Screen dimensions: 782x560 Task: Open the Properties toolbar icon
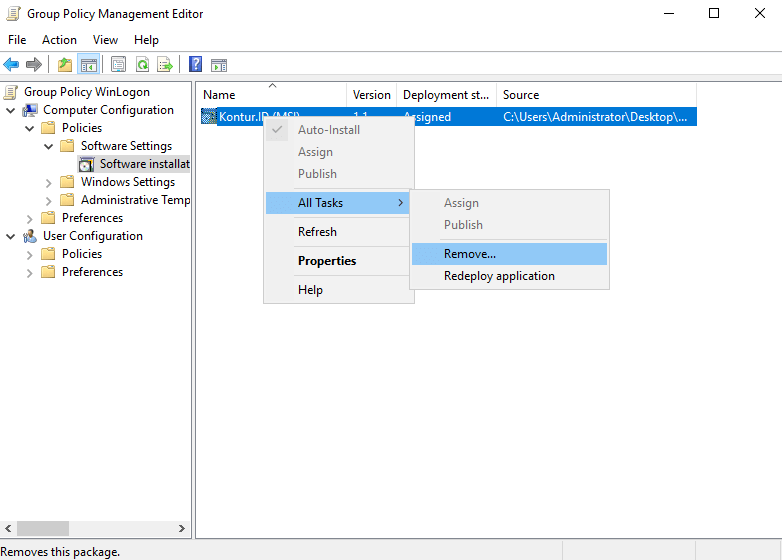point(118,65)
